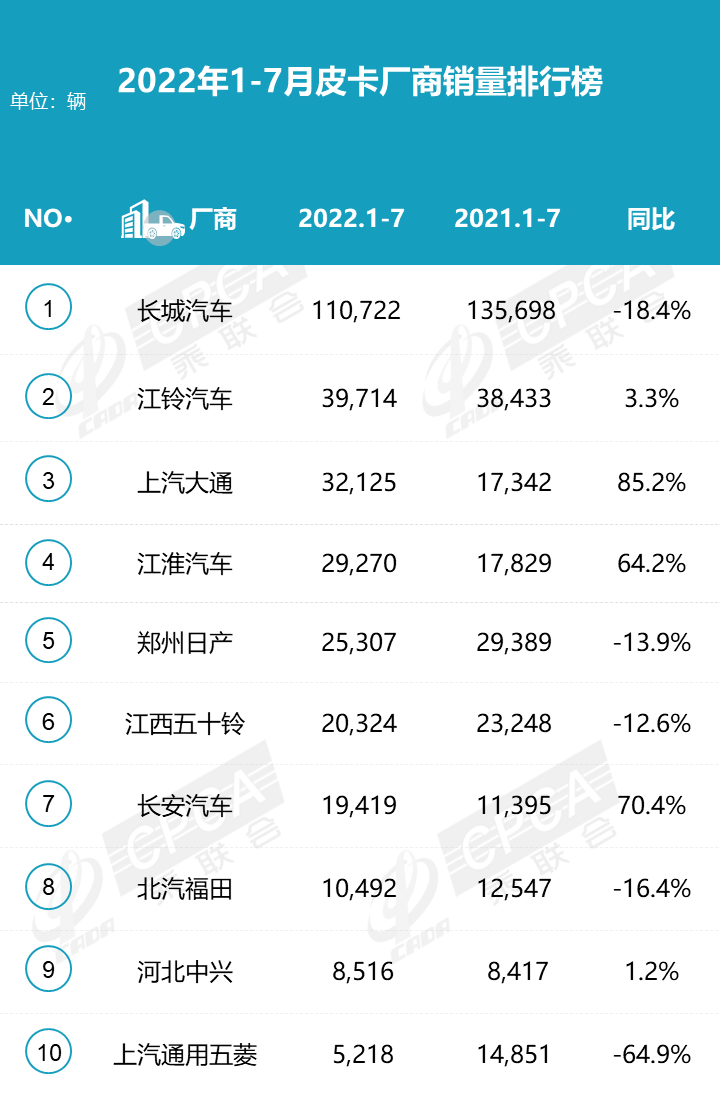Click the factory and truck icon
This screenshot has width=720, height=1096.
(x=152, y=220)
